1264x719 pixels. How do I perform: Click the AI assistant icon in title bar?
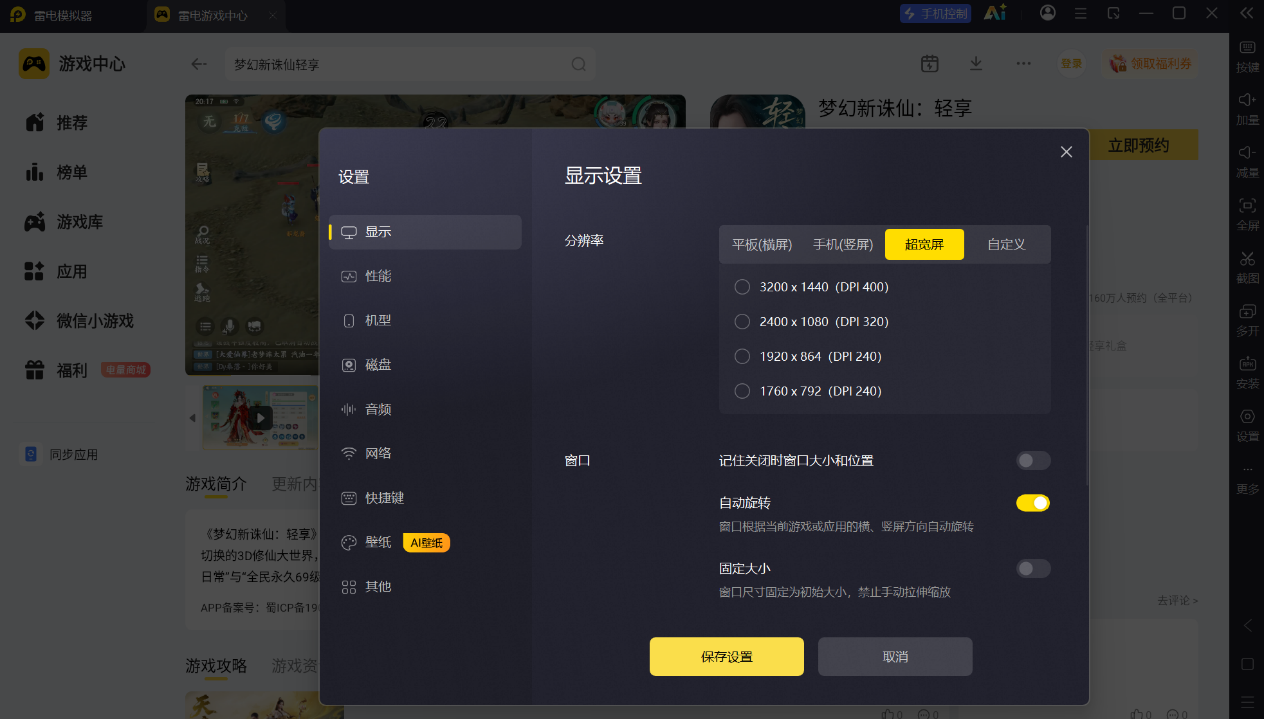point(994,13)
